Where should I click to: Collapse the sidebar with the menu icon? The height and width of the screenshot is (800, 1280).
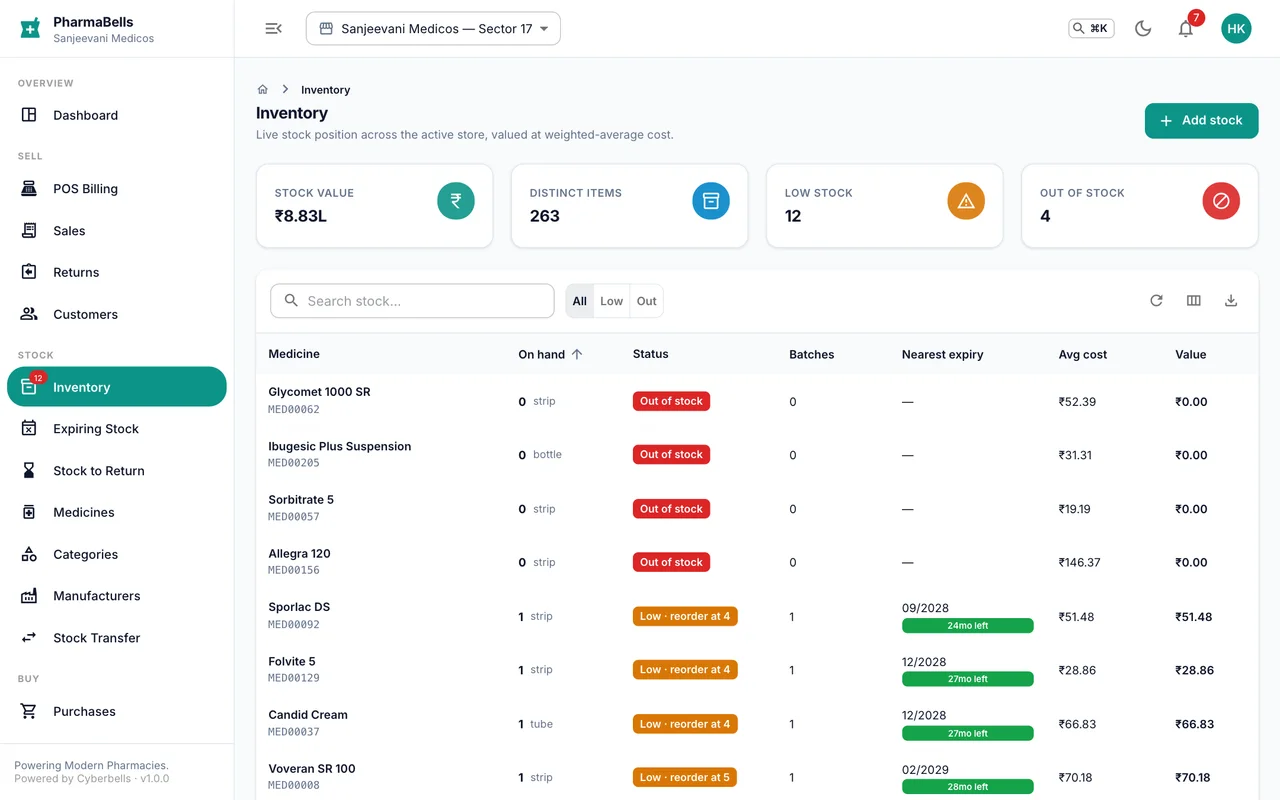tap(273, 28)
